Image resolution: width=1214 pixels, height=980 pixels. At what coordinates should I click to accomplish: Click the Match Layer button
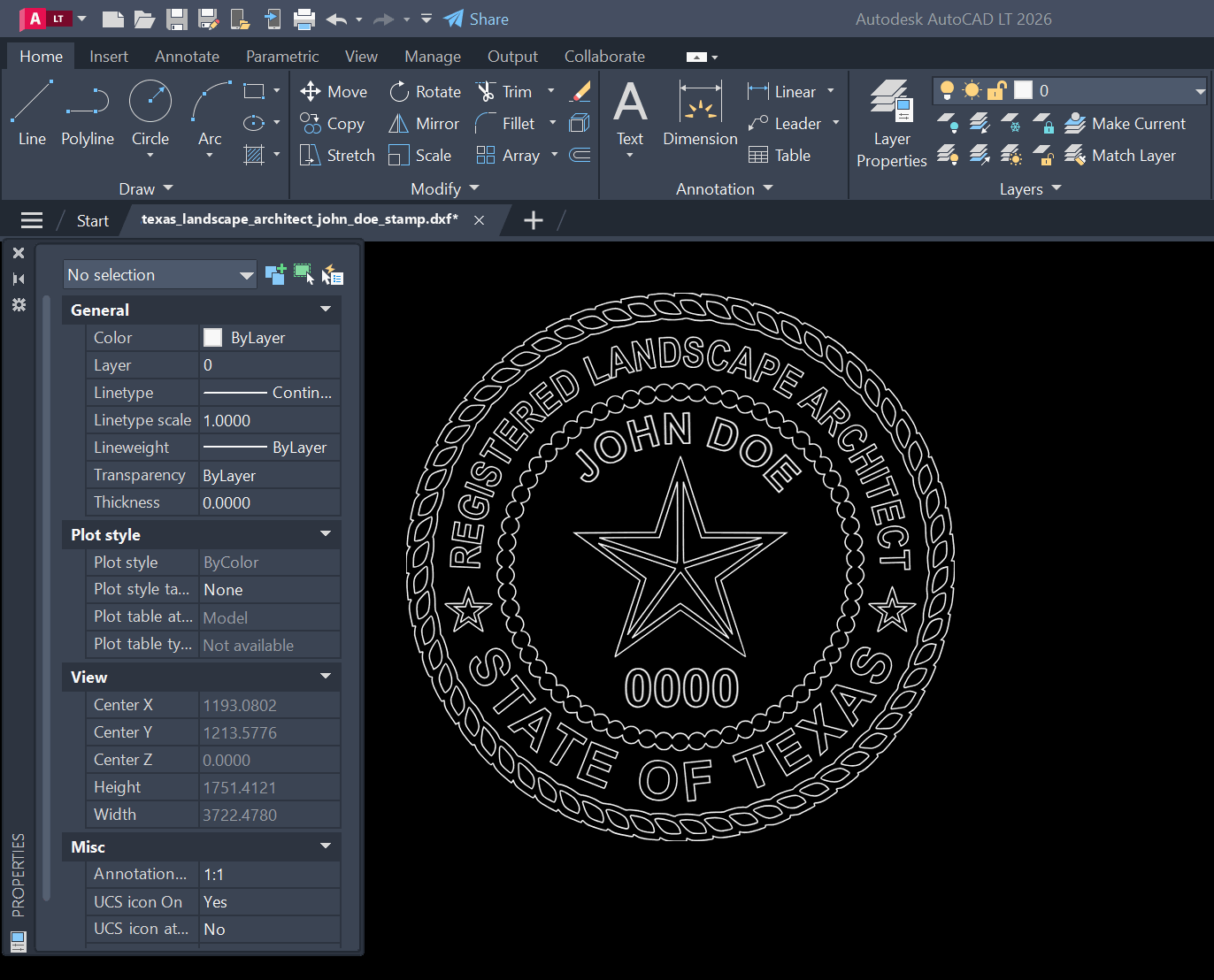click(x=1120, y=155)
